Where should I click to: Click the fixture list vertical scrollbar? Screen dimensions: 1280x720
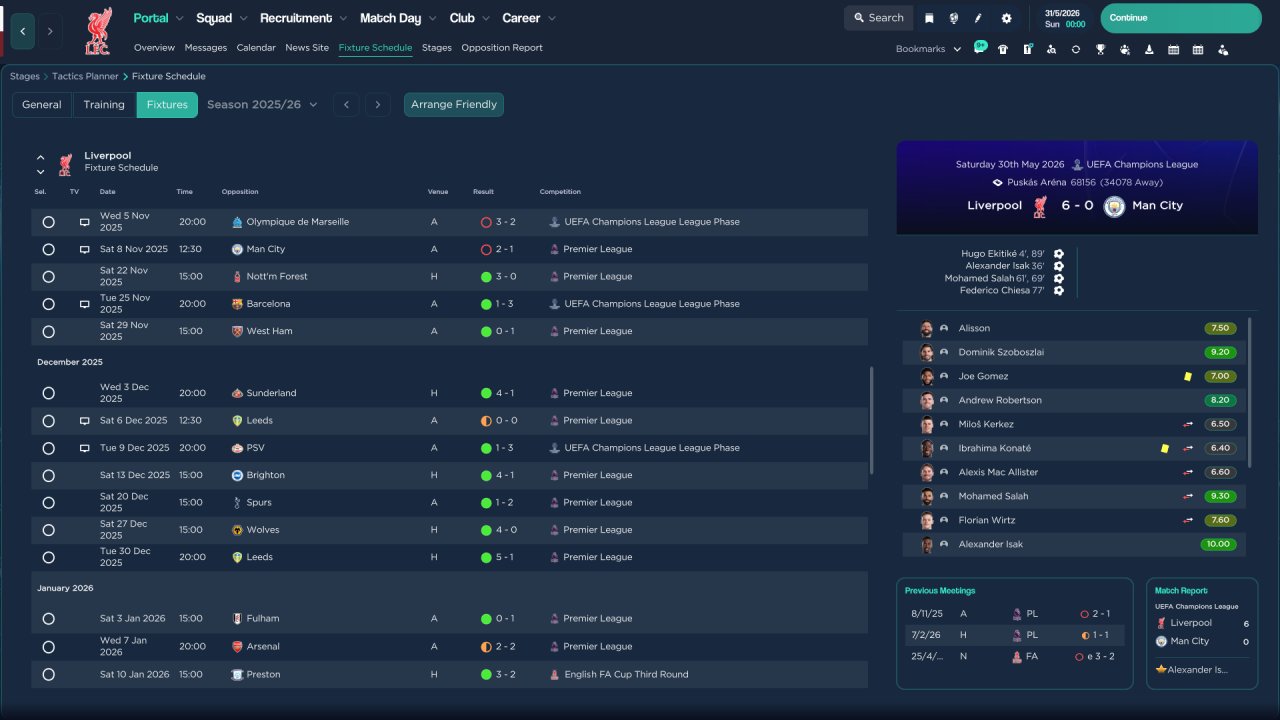tap(872, 420)
